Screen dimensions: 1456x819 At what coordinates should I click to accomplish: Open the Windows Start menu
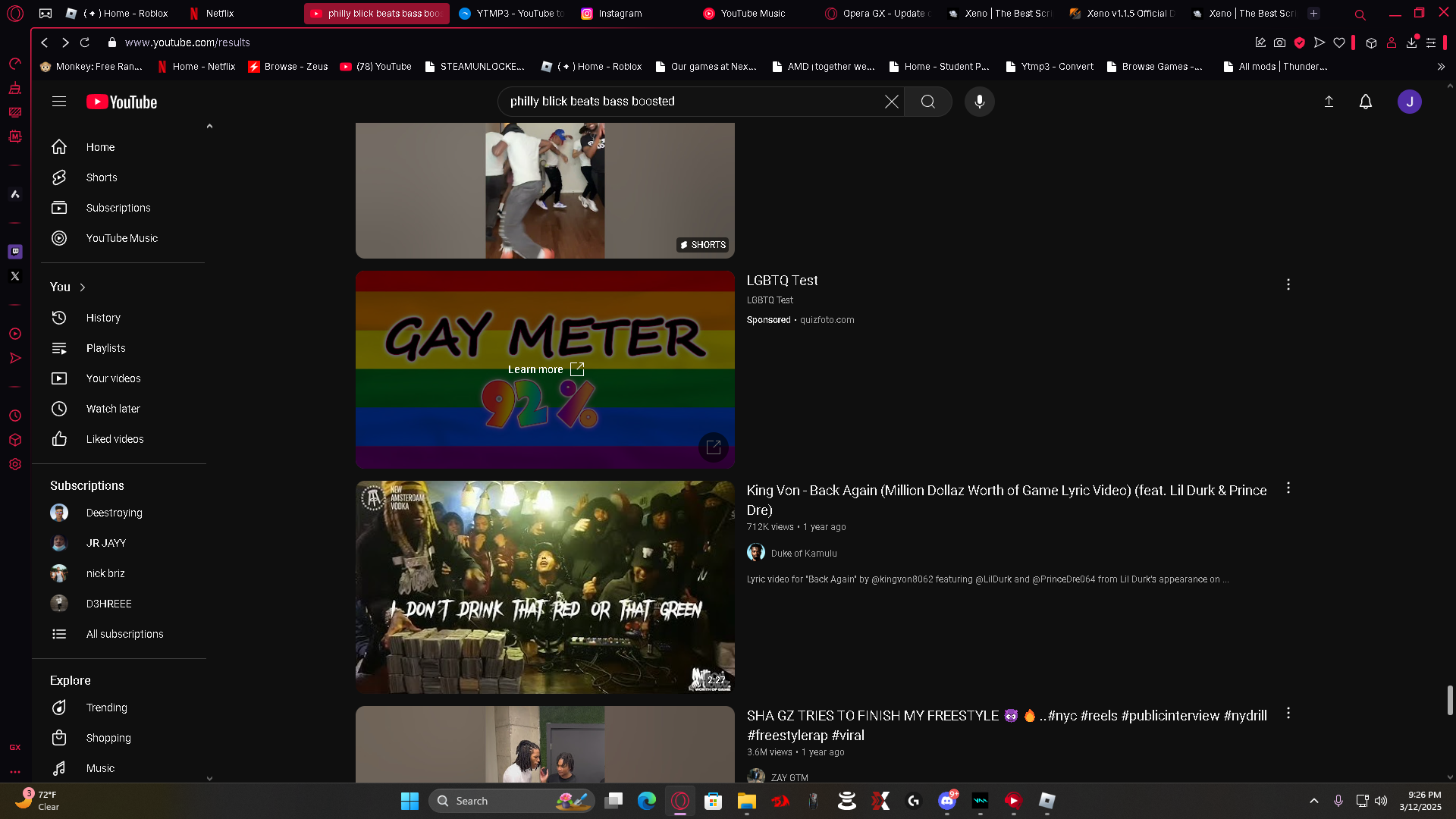[x=409, y=801]
